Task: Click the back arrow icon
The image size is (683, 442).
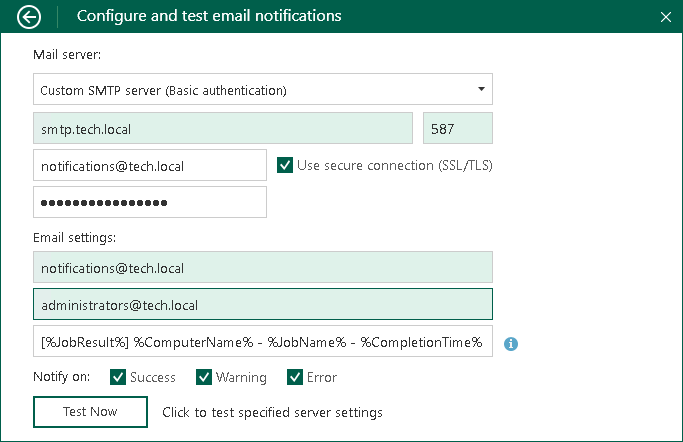Action: [x=30, y=17]
